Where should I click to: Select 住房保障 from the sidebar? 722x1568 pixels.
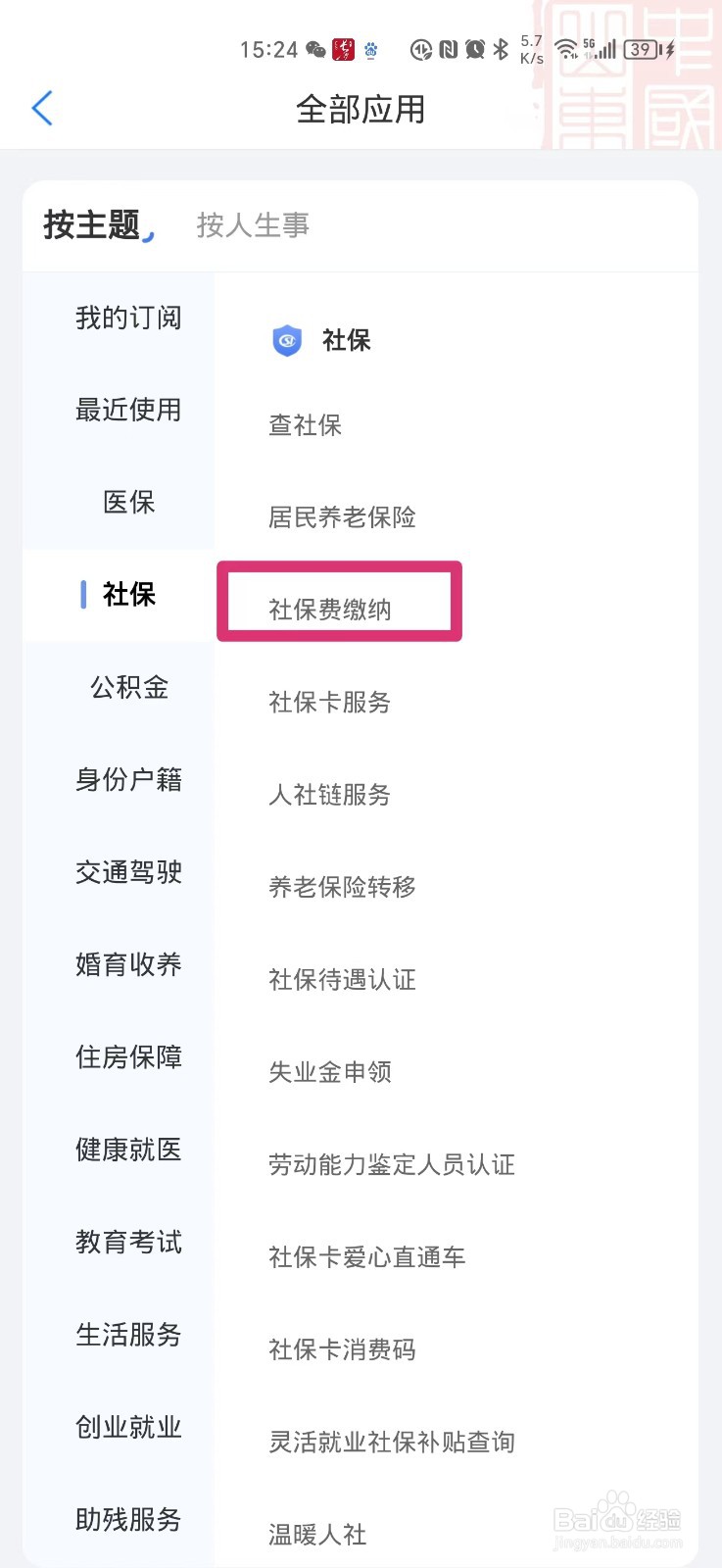pyautogui.click(x=127, y=1056)
